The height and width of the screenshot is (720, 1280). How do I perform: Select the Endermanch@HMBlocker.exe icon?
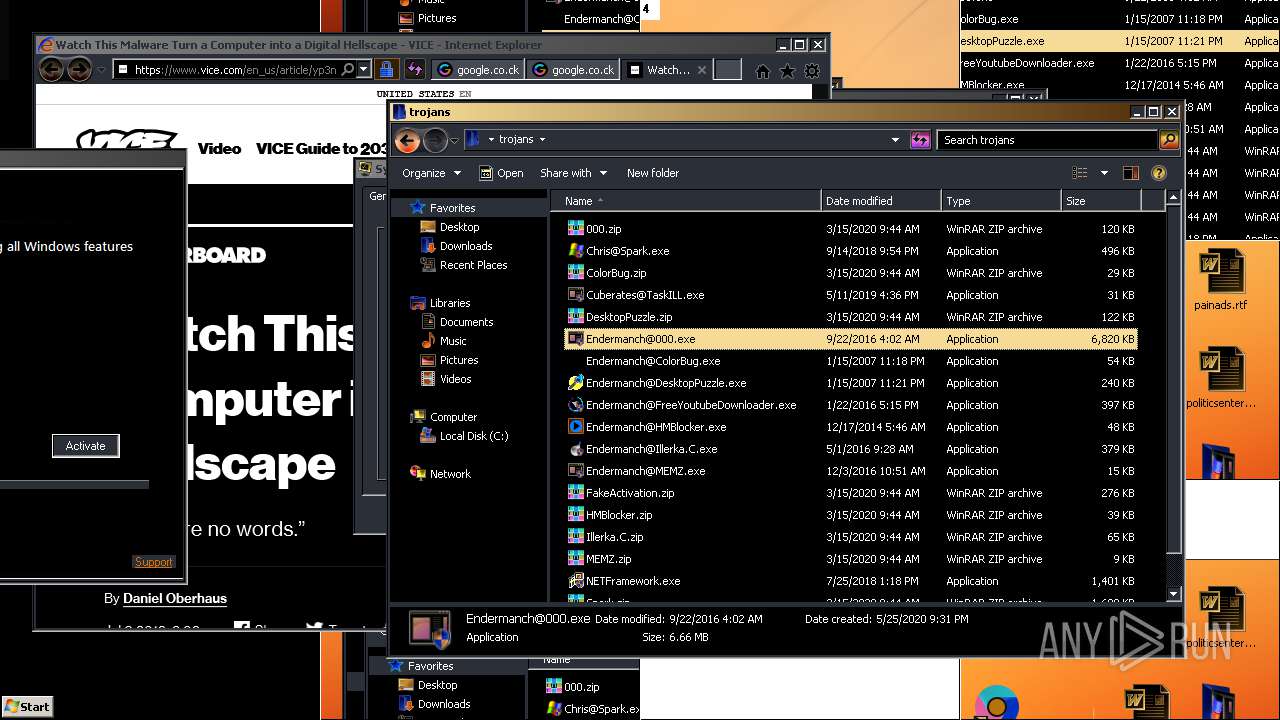[575, 427]
